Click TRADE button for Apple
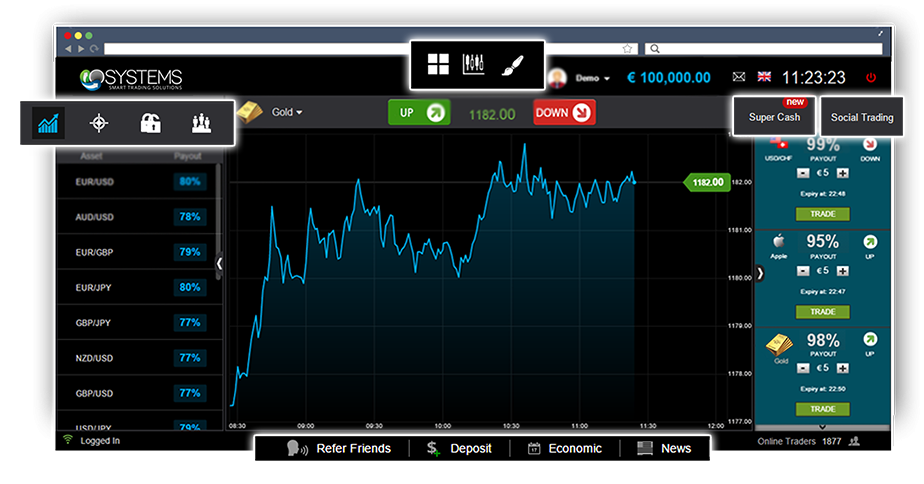Screen dimensions: 924x484 pyautogui.click(x=822, y=312)
